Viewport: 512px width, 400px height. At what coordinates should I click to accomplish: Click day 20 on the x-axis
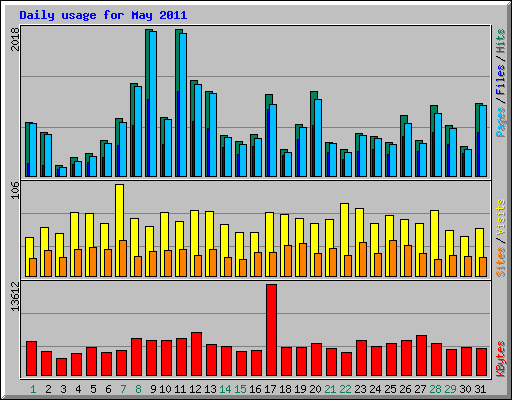tap(315, 389)
